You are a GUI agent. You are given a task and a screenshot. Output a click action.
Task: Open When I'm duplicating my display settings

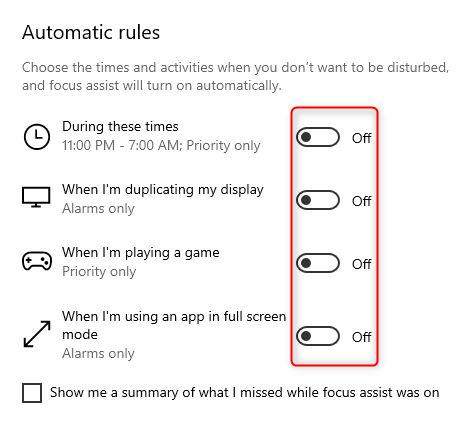(x=163, y=190)
